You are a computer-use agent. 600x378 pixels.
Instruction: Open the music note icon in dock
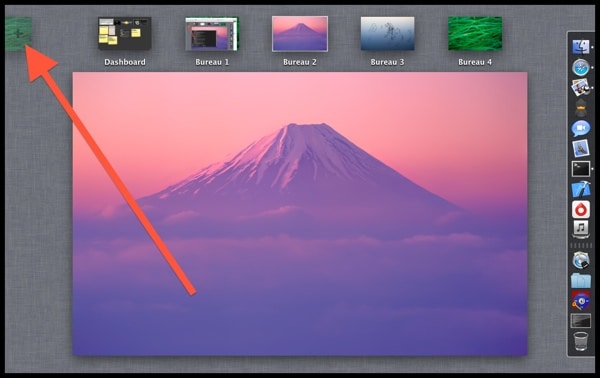(x=580, y=229)
